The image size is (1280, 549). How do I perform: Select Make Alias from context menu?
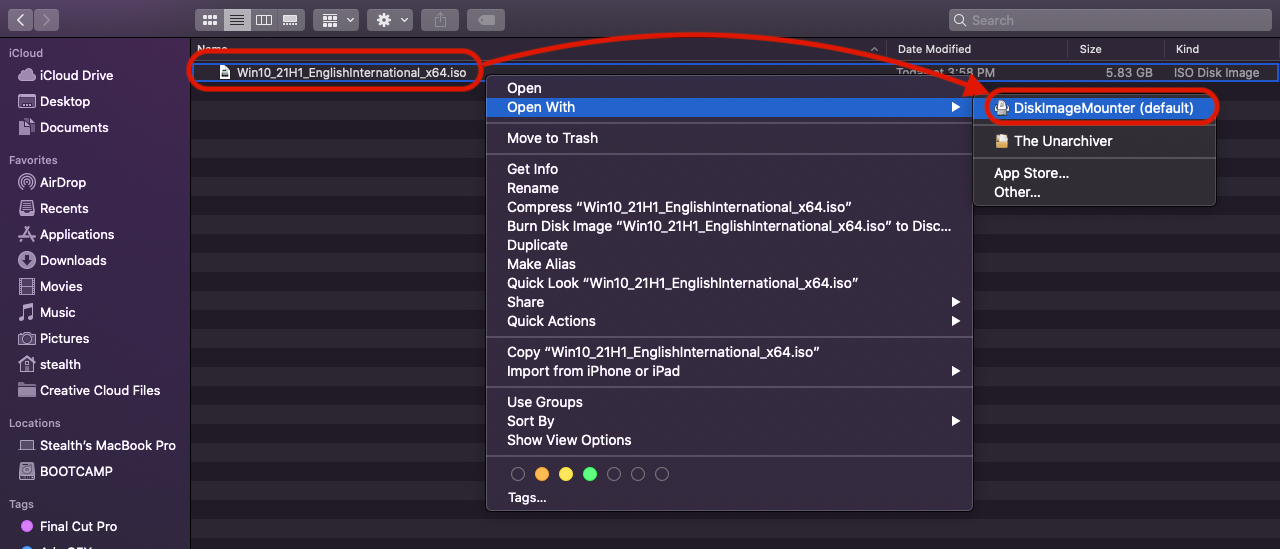coord(729,264)
